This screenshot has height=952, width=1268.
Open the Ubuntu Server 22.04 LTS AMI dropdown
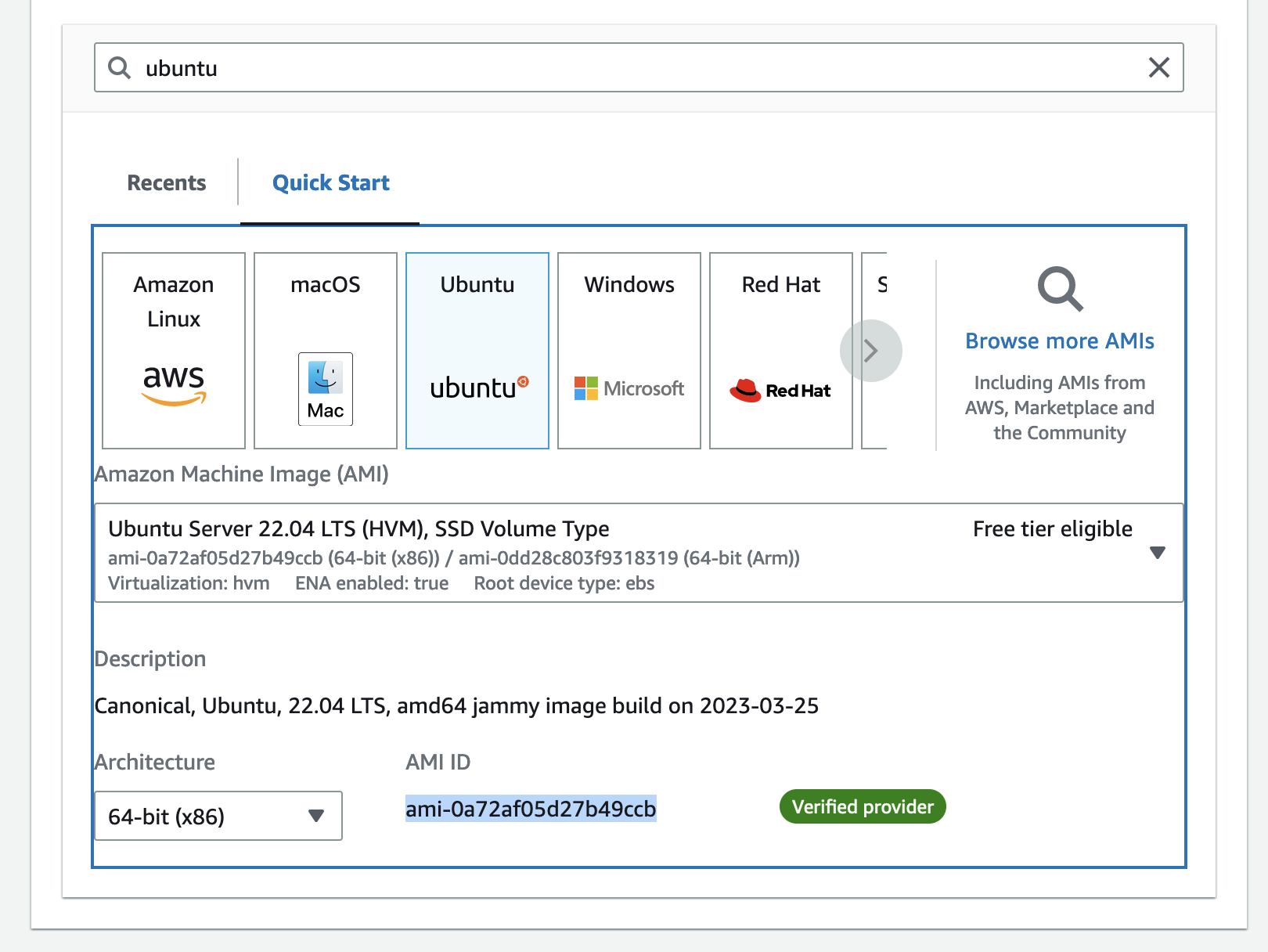[639, 553]
